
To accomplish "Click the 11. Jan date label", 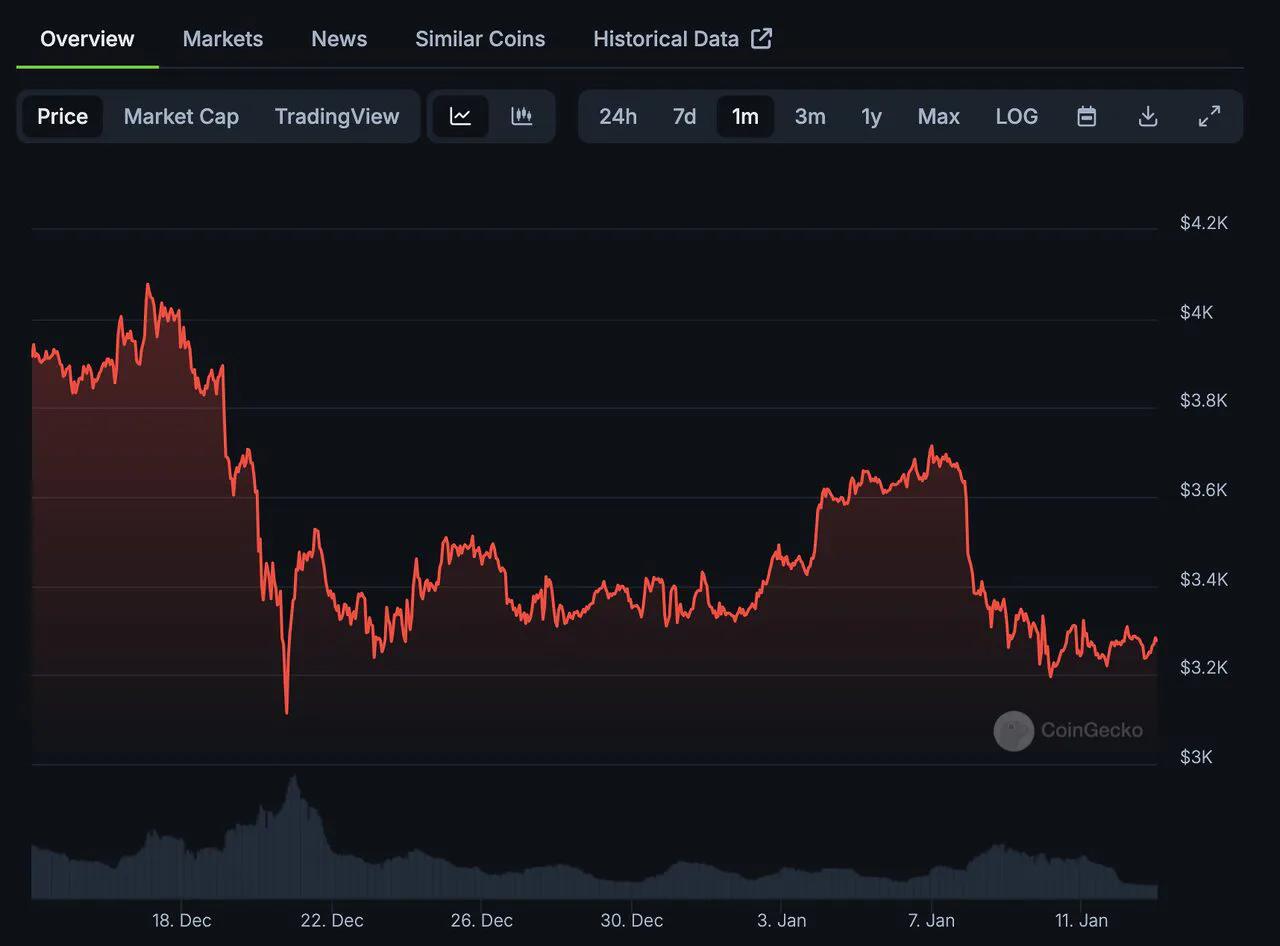I will click(1081, 920).
